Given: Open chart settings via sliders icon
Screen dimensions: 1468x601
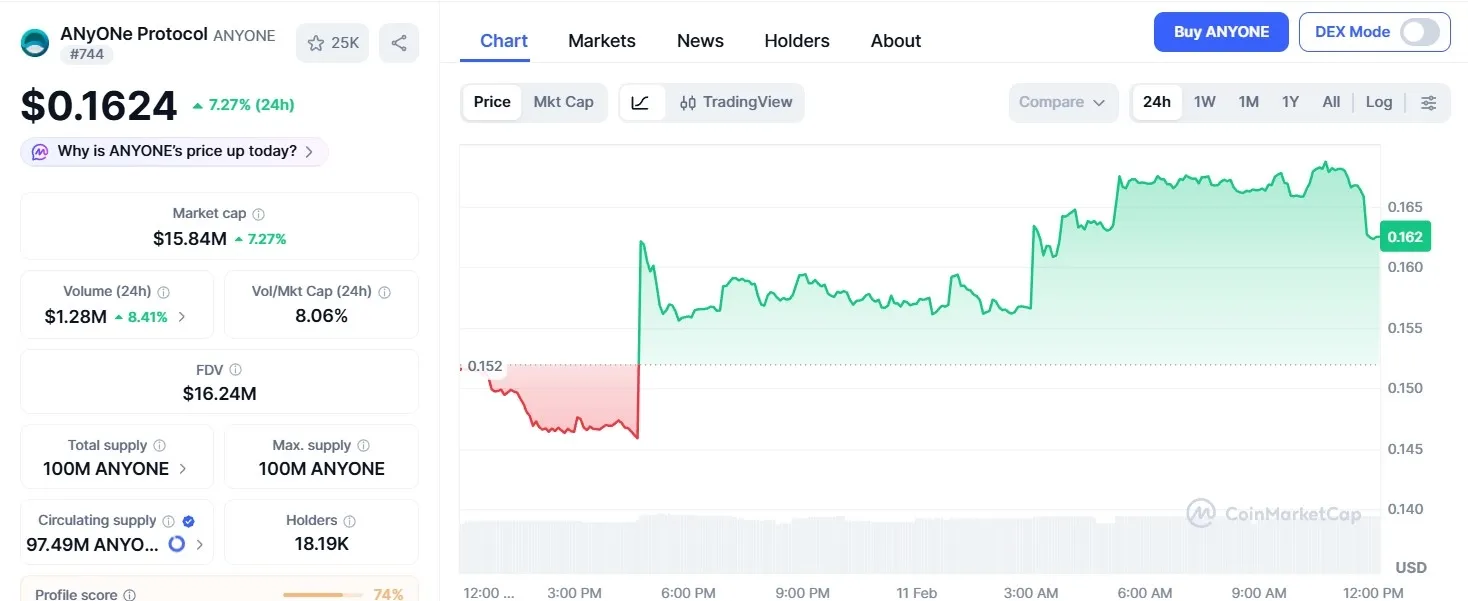Looking at the screenshot, I should click(1429, 101).
